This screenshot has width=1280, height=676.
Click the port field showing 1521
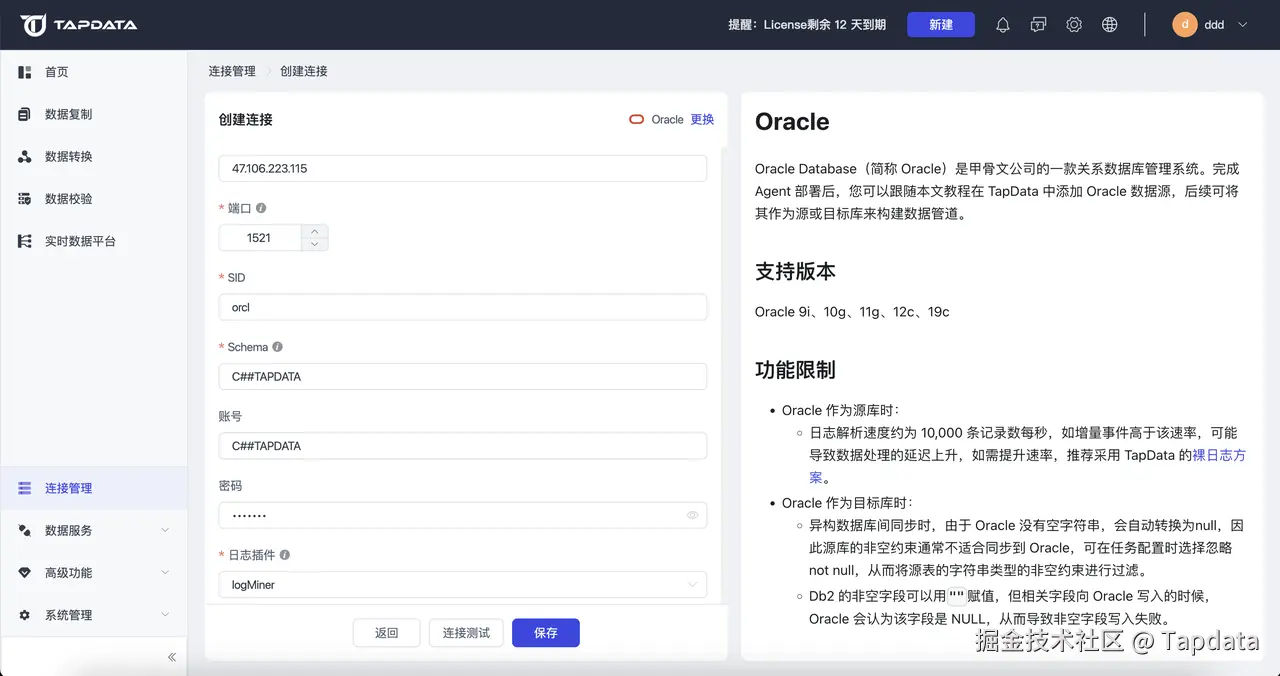(260, 238)
